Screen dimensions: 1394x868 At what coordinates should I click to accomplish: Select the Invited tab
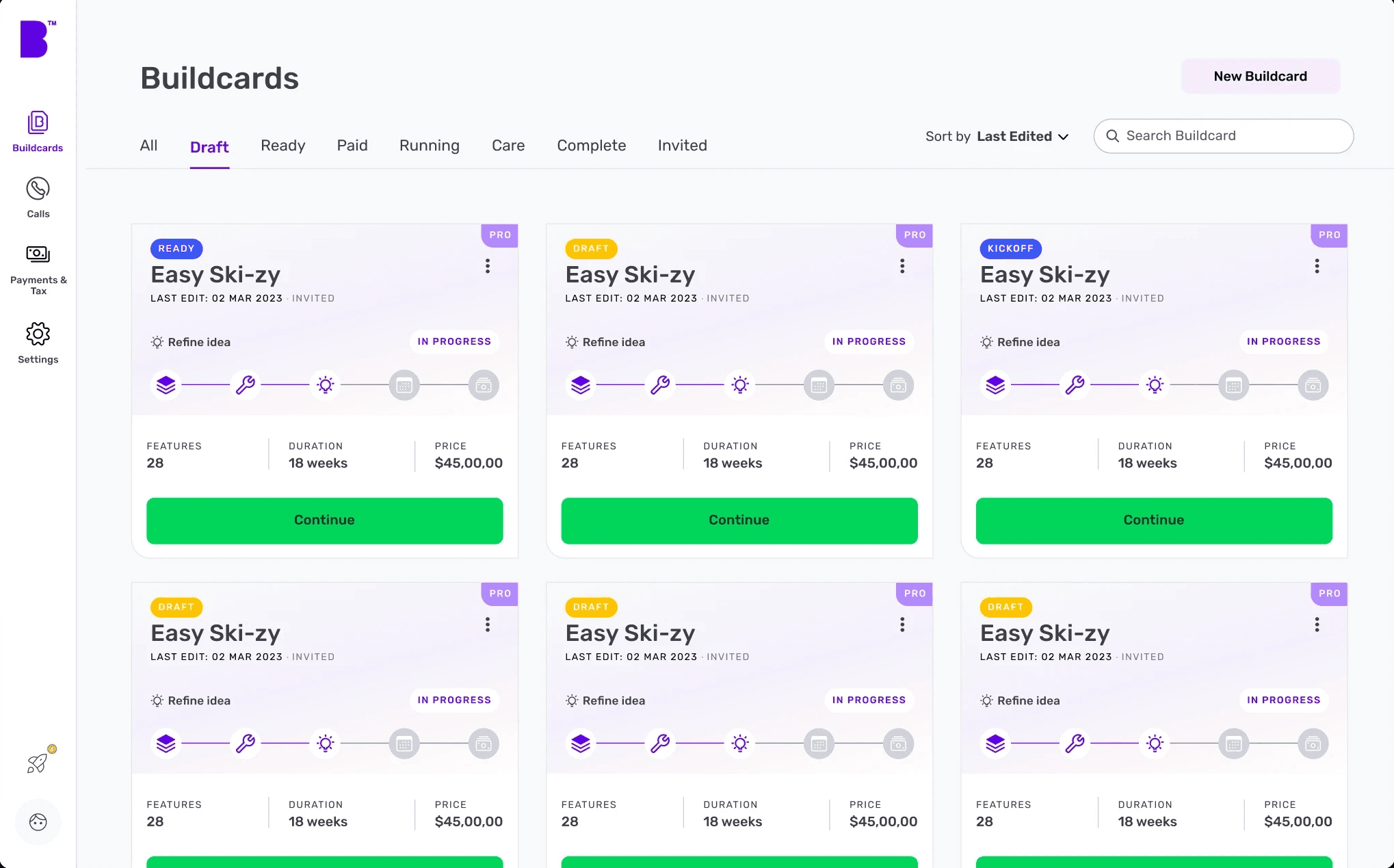pyautogui.click(x=682, y=146)
